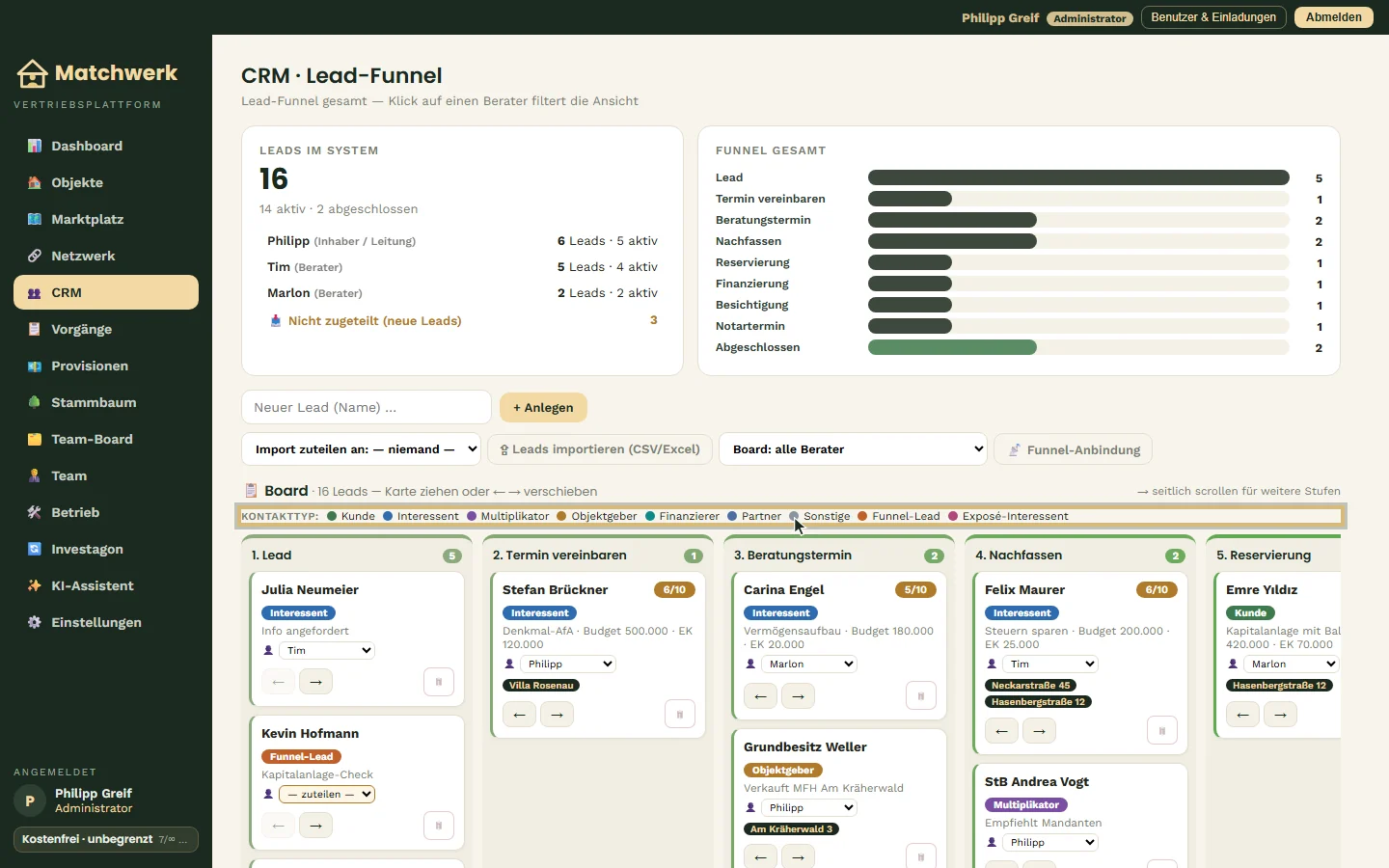Click the Marktplatz sidebar icon
This screenshot has height=868, width=1389.
point(35,219)
